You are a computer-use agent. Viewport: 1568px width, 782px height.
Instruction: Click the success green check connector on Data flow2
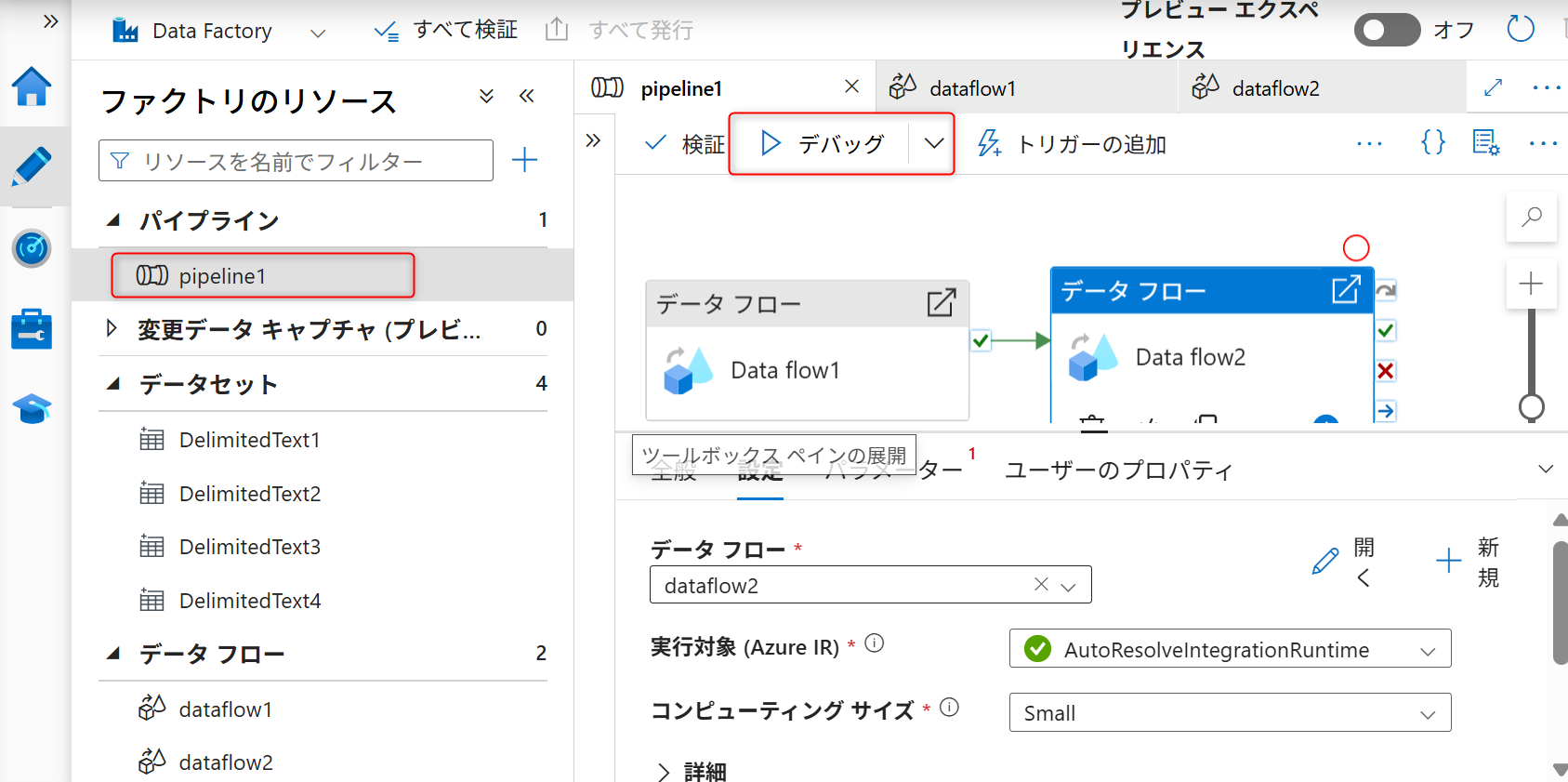1386,330
